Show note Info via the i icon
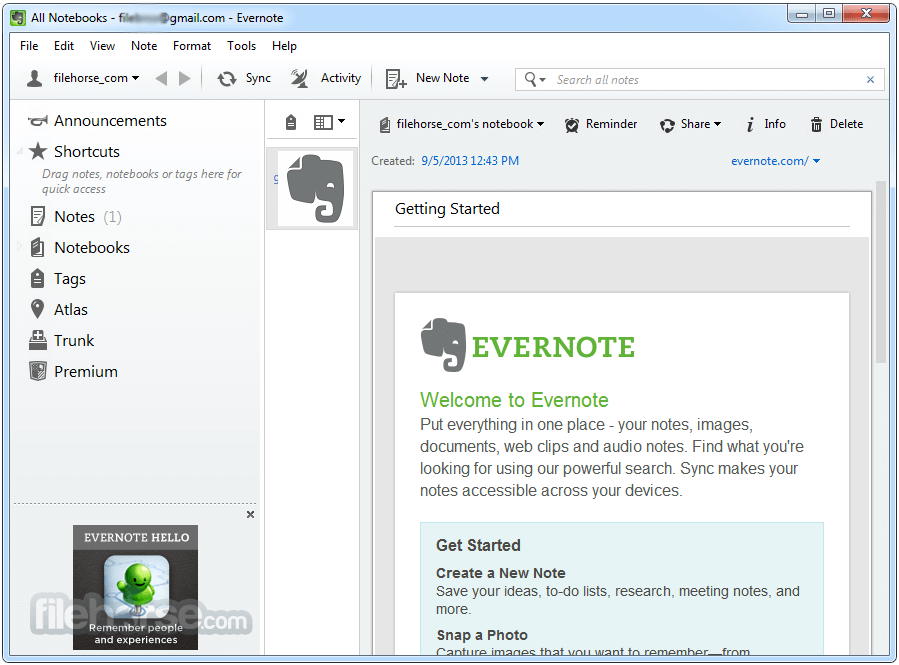This screenshot has height=665, width=899. point(750,124)
